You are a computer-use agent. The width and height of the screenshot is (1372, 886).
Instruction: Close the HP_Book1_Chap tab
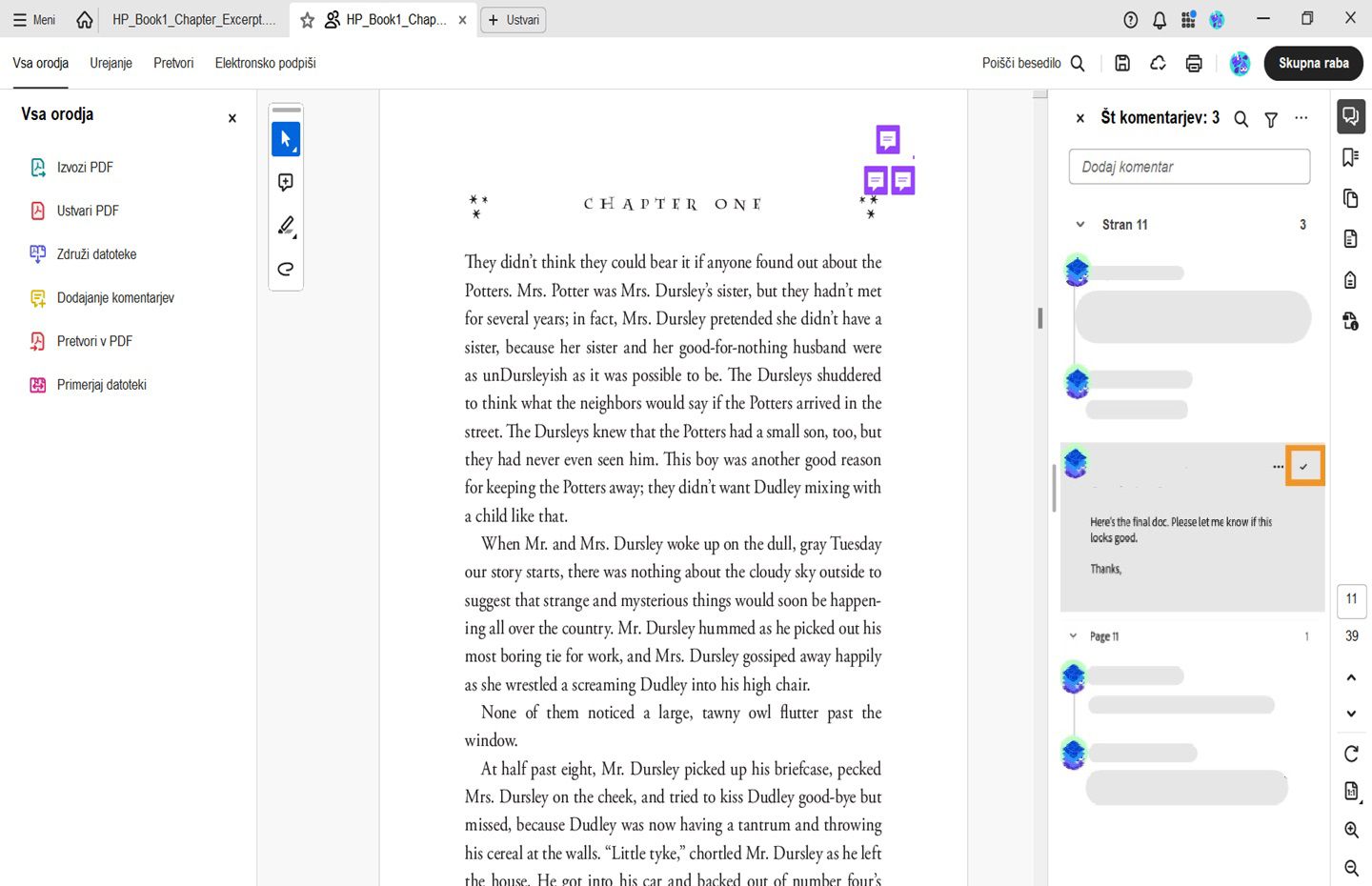463,20
